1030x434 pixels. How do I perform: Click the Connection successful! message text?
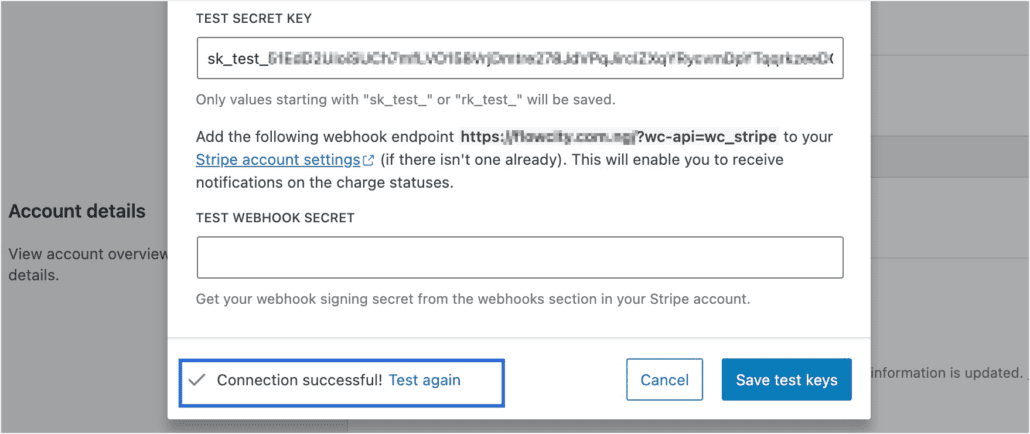300,380
